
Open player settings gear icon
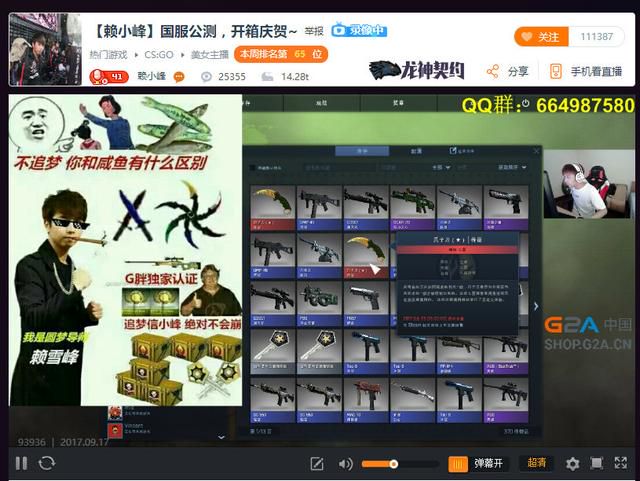coord(572,464)
